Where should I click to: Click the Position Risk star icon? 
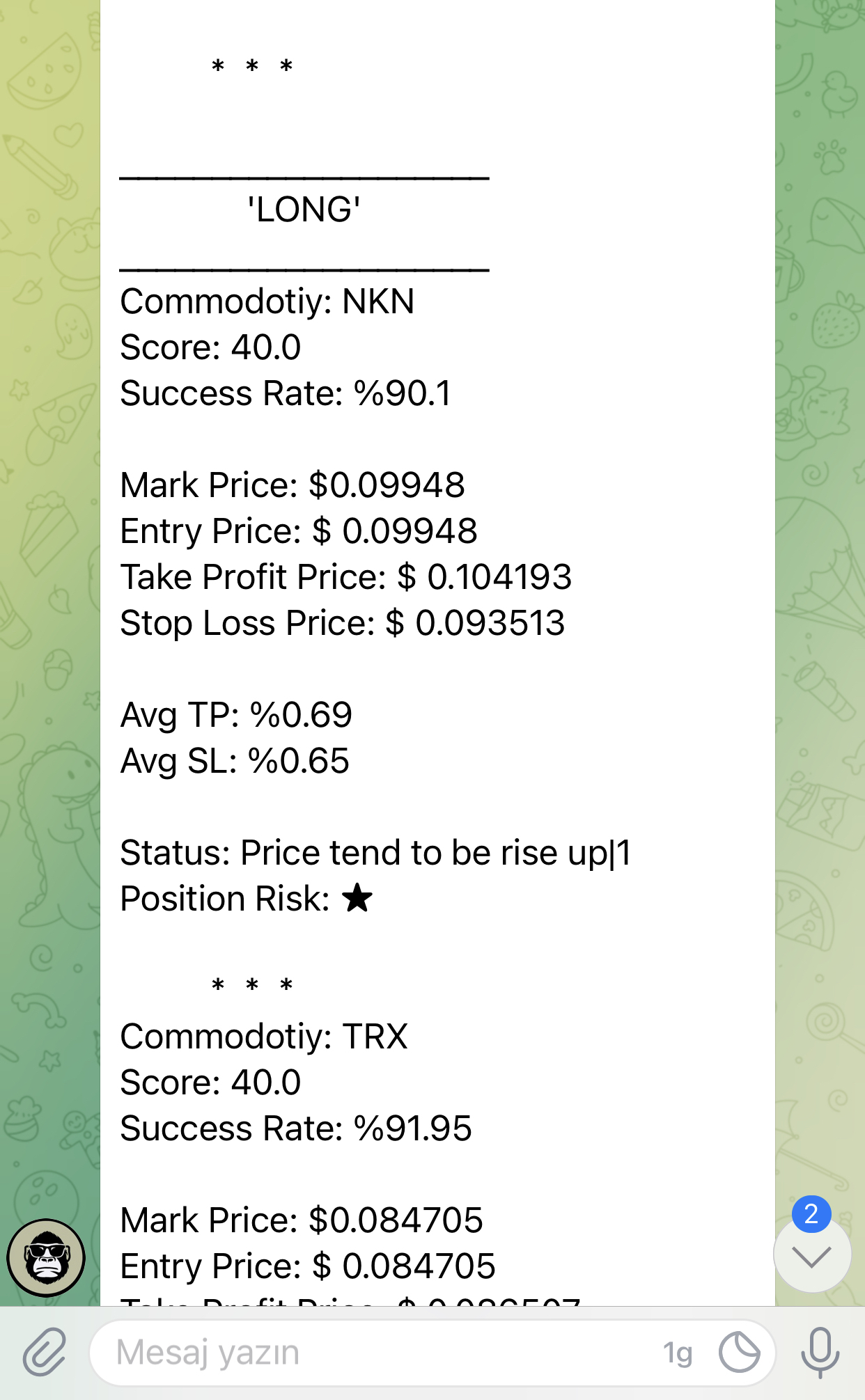click(x=357, y=898)
